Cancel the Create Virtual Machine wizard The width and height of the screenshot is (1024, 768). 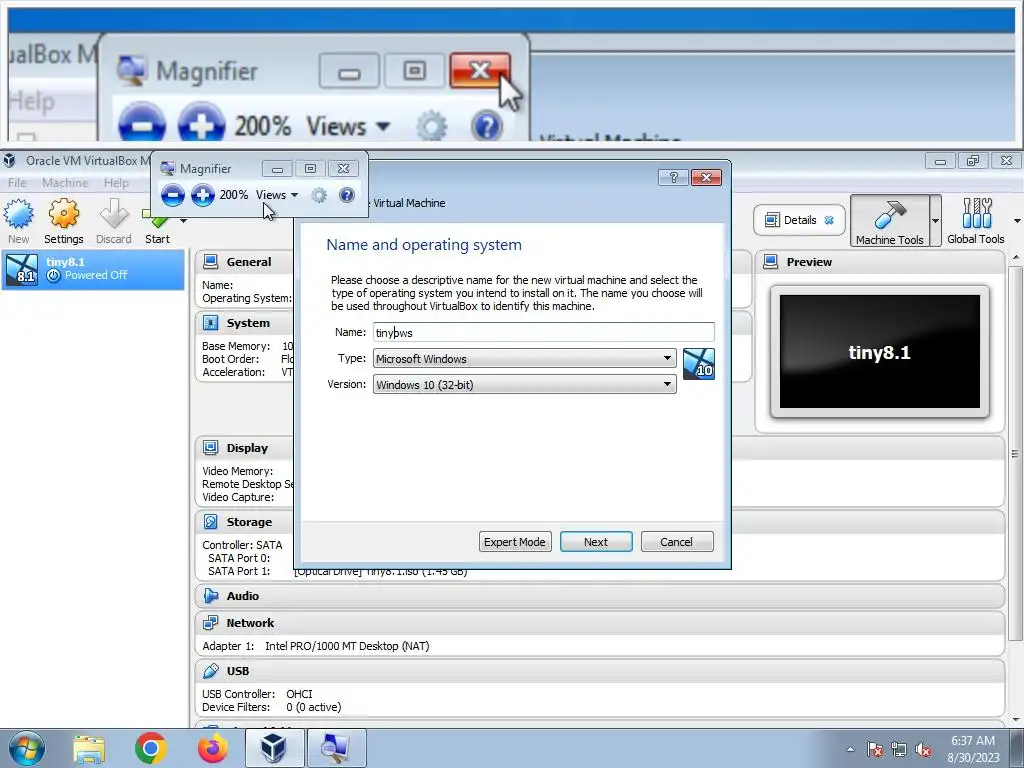tap(677, 542)
